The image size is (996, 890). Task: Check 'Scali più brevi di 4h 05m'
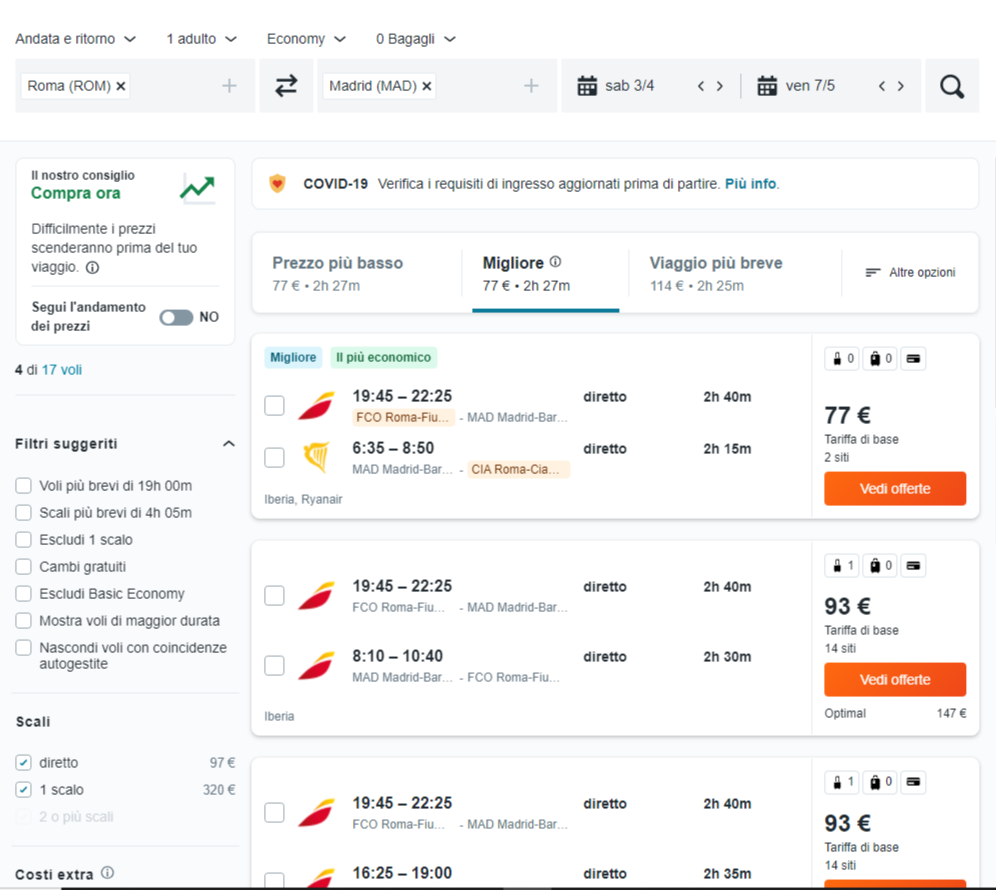tap(24, 513)
